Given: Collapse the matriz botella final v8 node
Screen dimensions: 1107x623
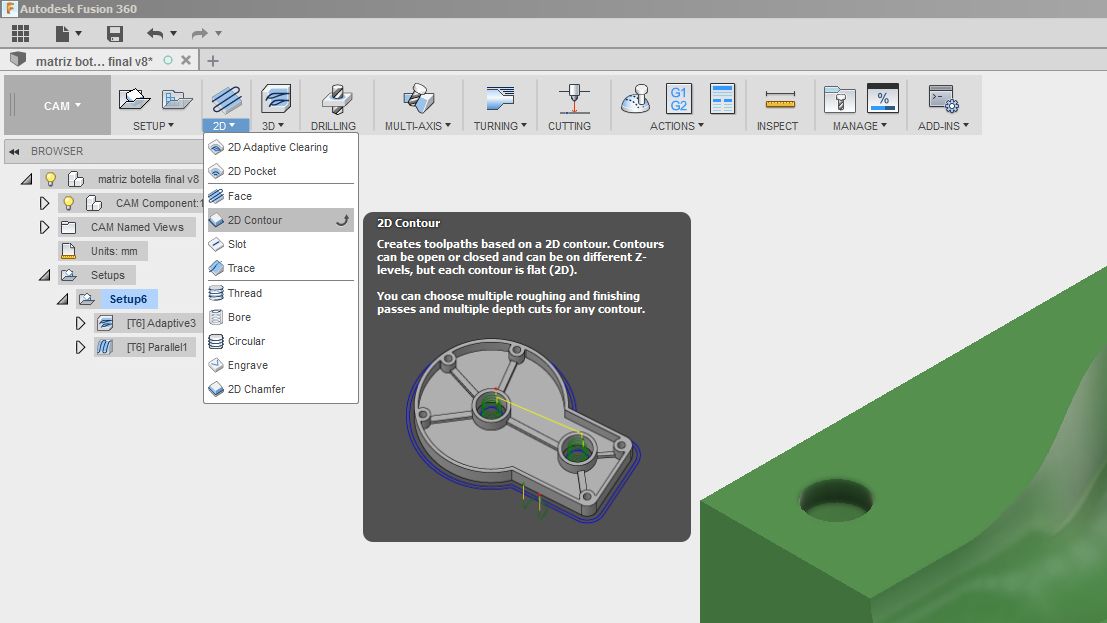Looking at the screenshot, I should [x=27, y=179].
